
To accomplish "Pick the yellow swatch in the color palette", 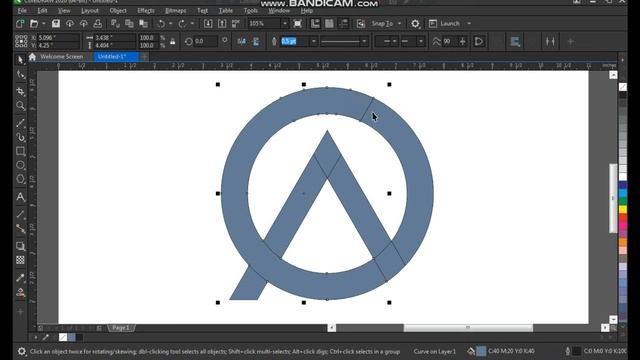I will pyautogui.click(x=623, y=209).
